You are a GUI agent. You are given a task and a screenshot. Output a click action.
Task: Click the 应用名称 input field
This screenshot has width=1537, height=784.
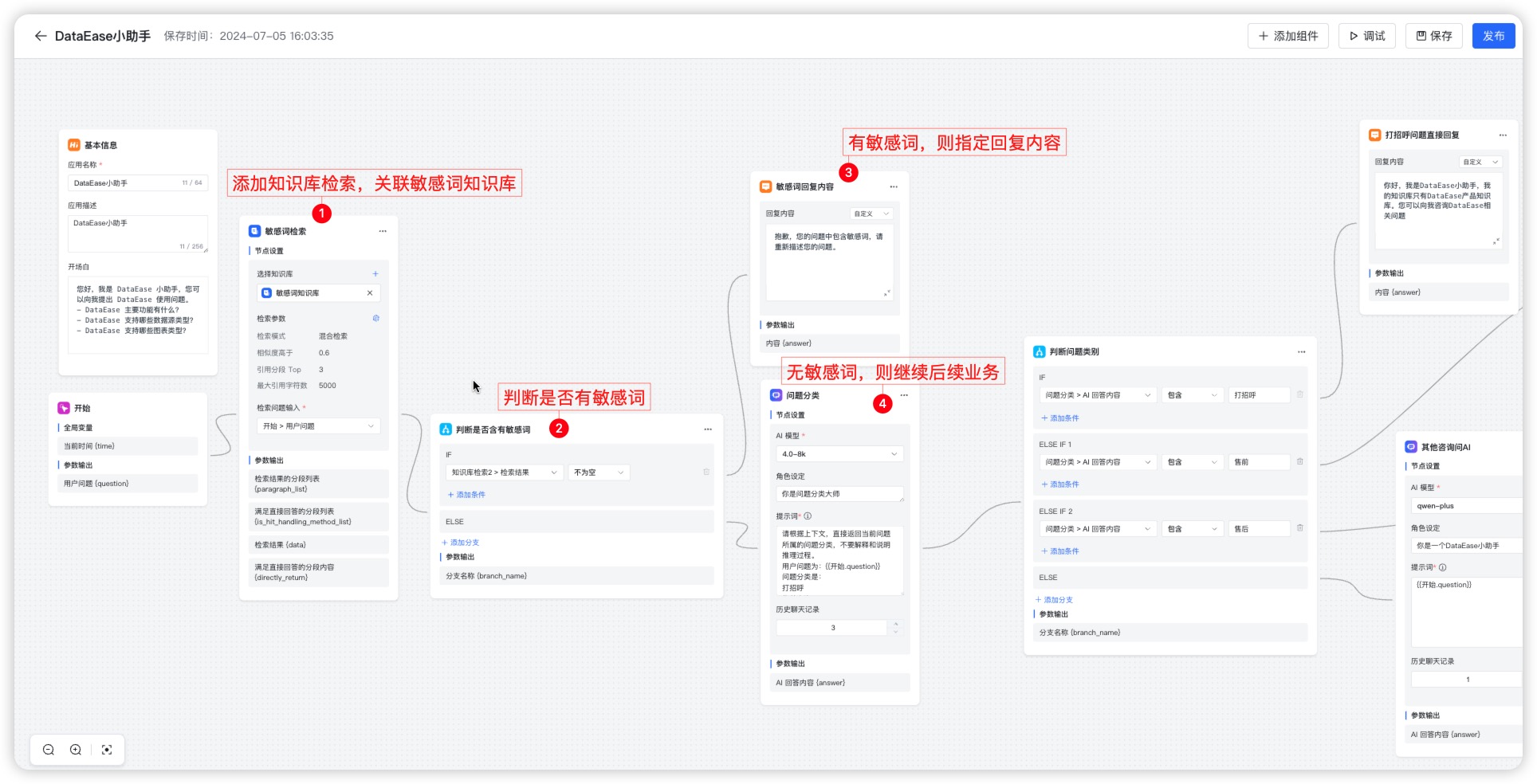click(138, 183)
